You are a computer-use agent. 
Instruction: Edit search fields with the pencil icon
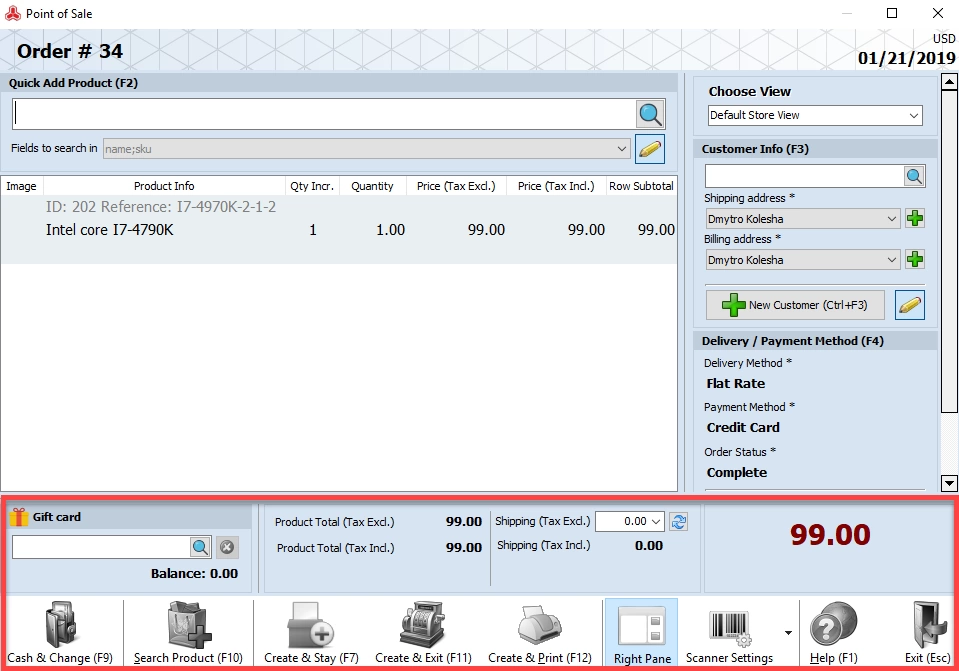click(650, 149)
